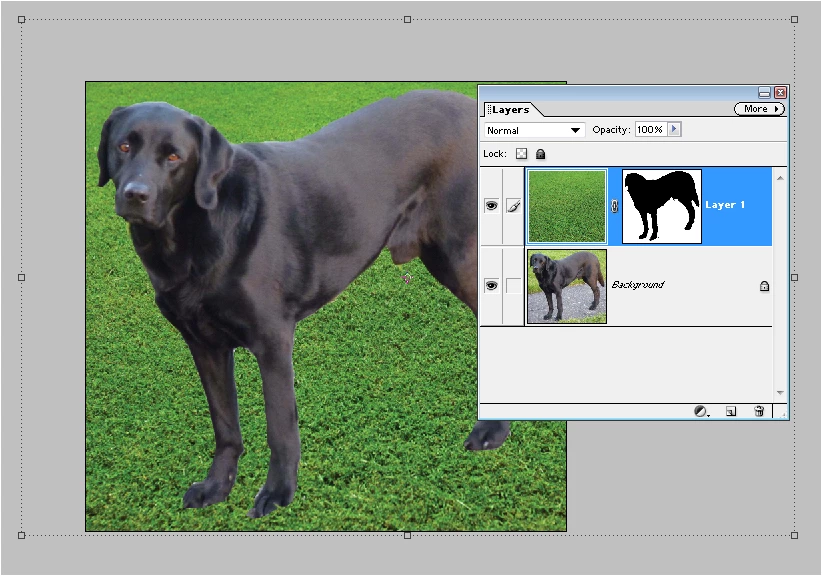822x576 pixels.
Task: Click the bottom-center transform handle
Action: click(x=407, y=535)
